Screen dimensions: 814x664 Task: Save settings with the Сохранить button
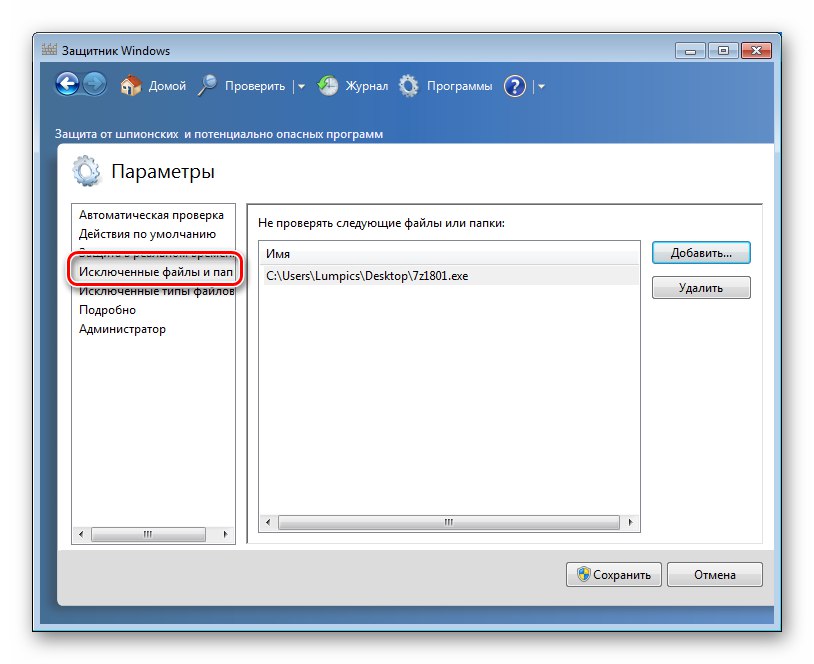click(614, 575)
